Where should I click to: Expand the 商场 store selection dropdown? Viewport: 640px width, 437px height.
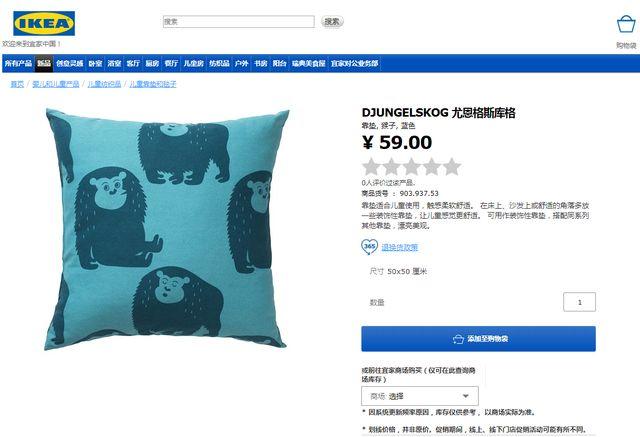click(x=420, y=396)
